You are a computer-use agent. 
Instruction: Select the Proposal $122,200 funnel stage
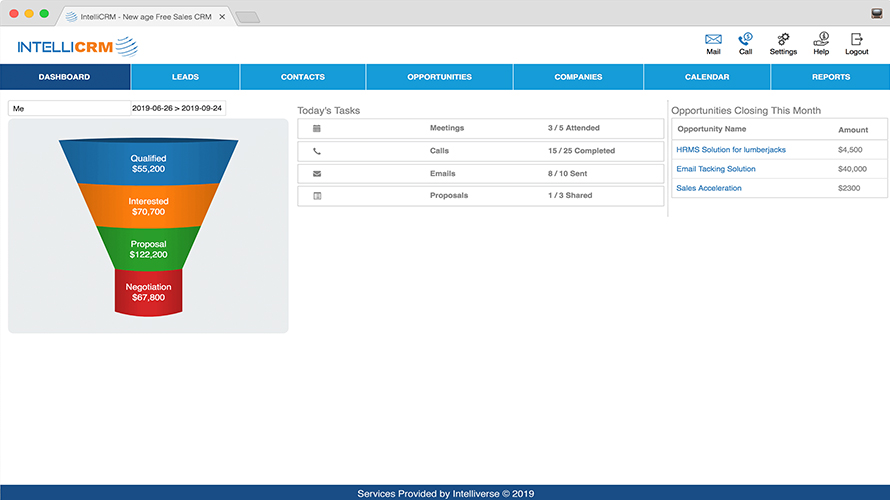(148, 249)
